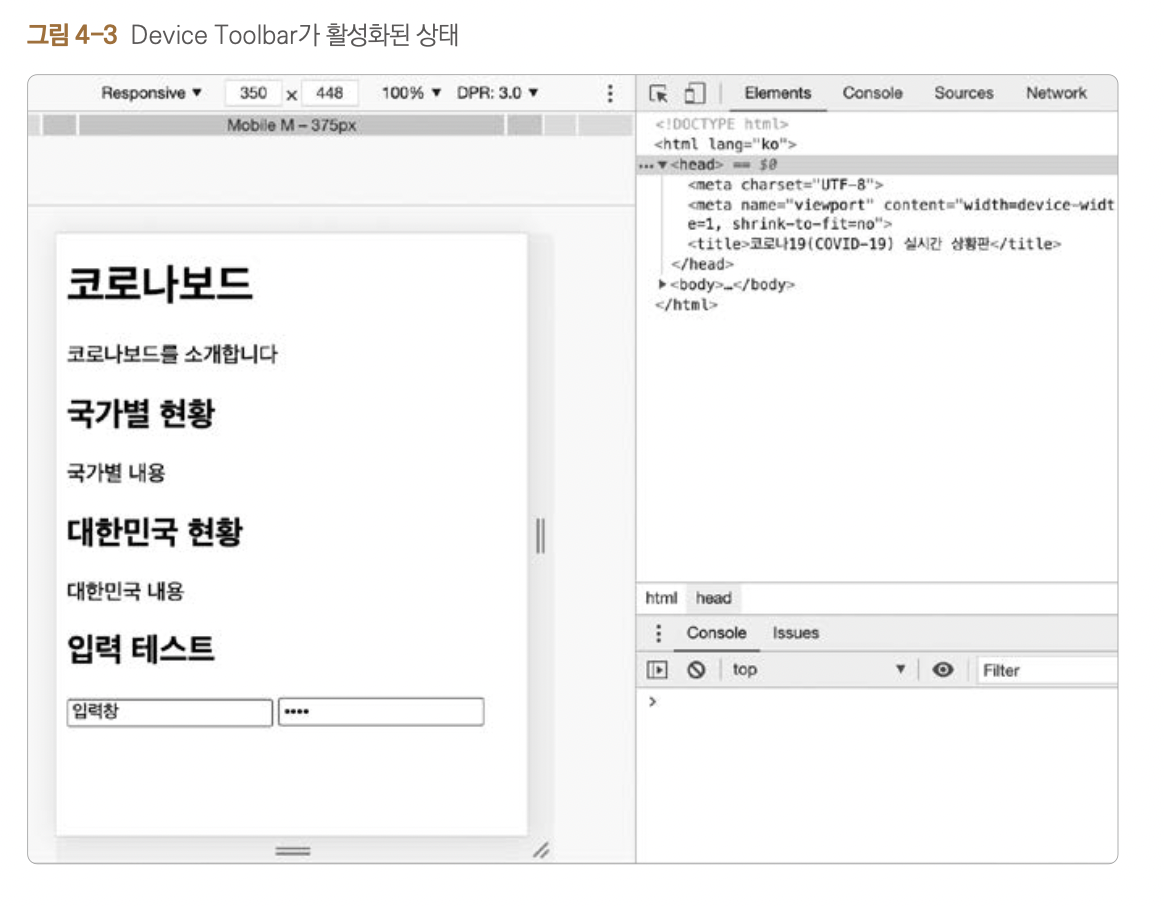The height and width of the screenshot is (906, 1164).
Task: Click the 입력 테스트 heading
Action: [141, 649]
